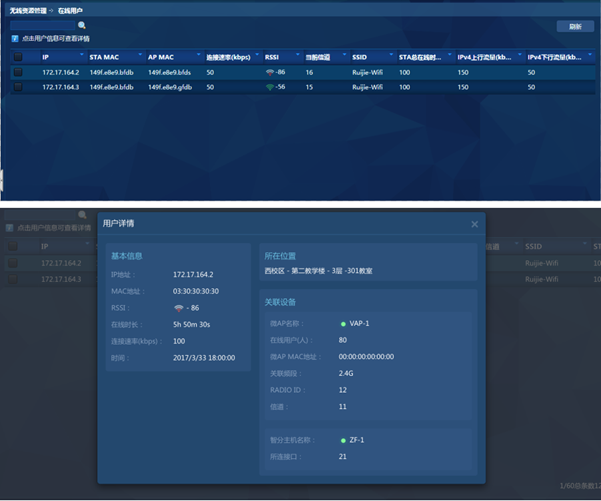601x501 pixels.
Task: Open the SSID column dropdown arrow
Action: [391, 54]
